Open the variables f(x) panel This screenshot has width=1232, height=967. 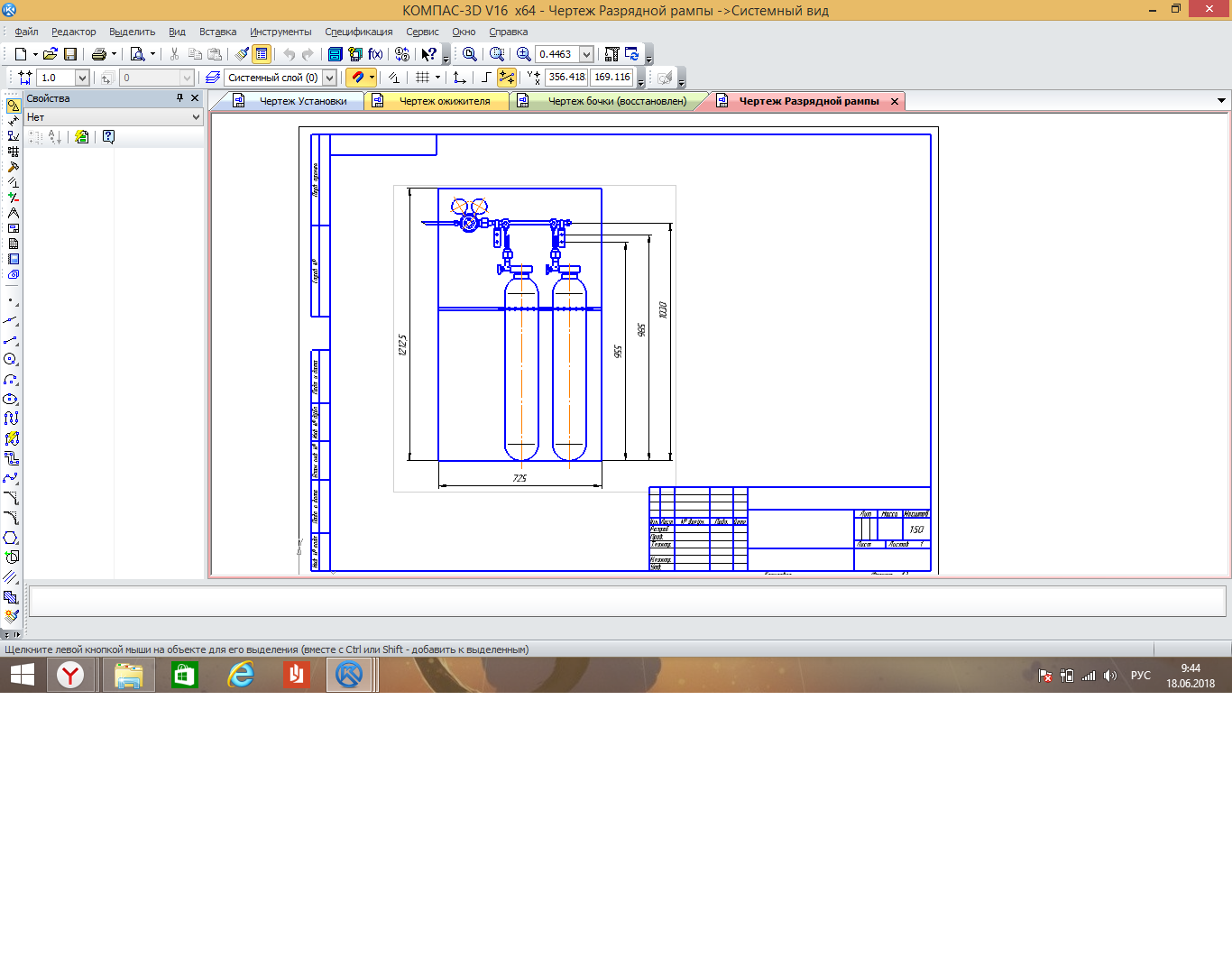point(375,54)
